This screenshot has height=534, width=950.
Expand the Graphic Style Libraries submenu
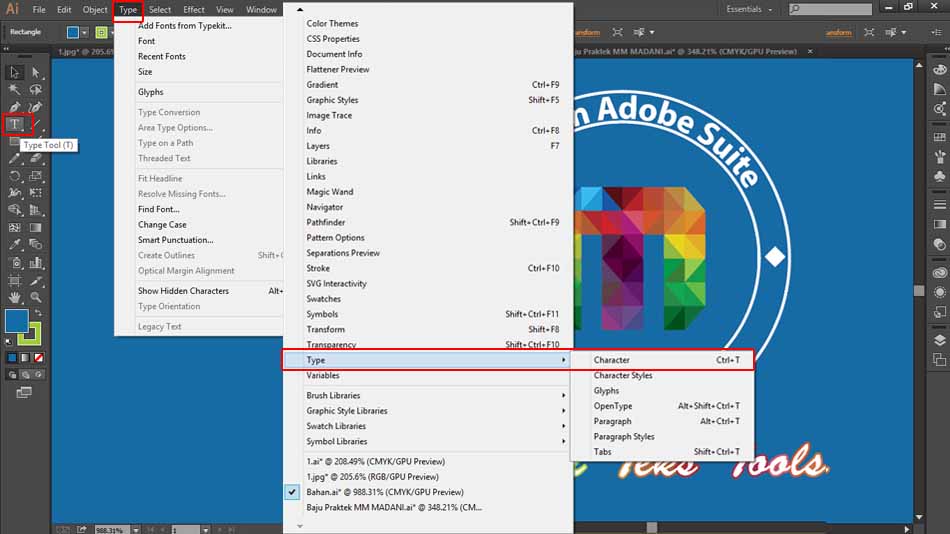[x=428, y=411]
